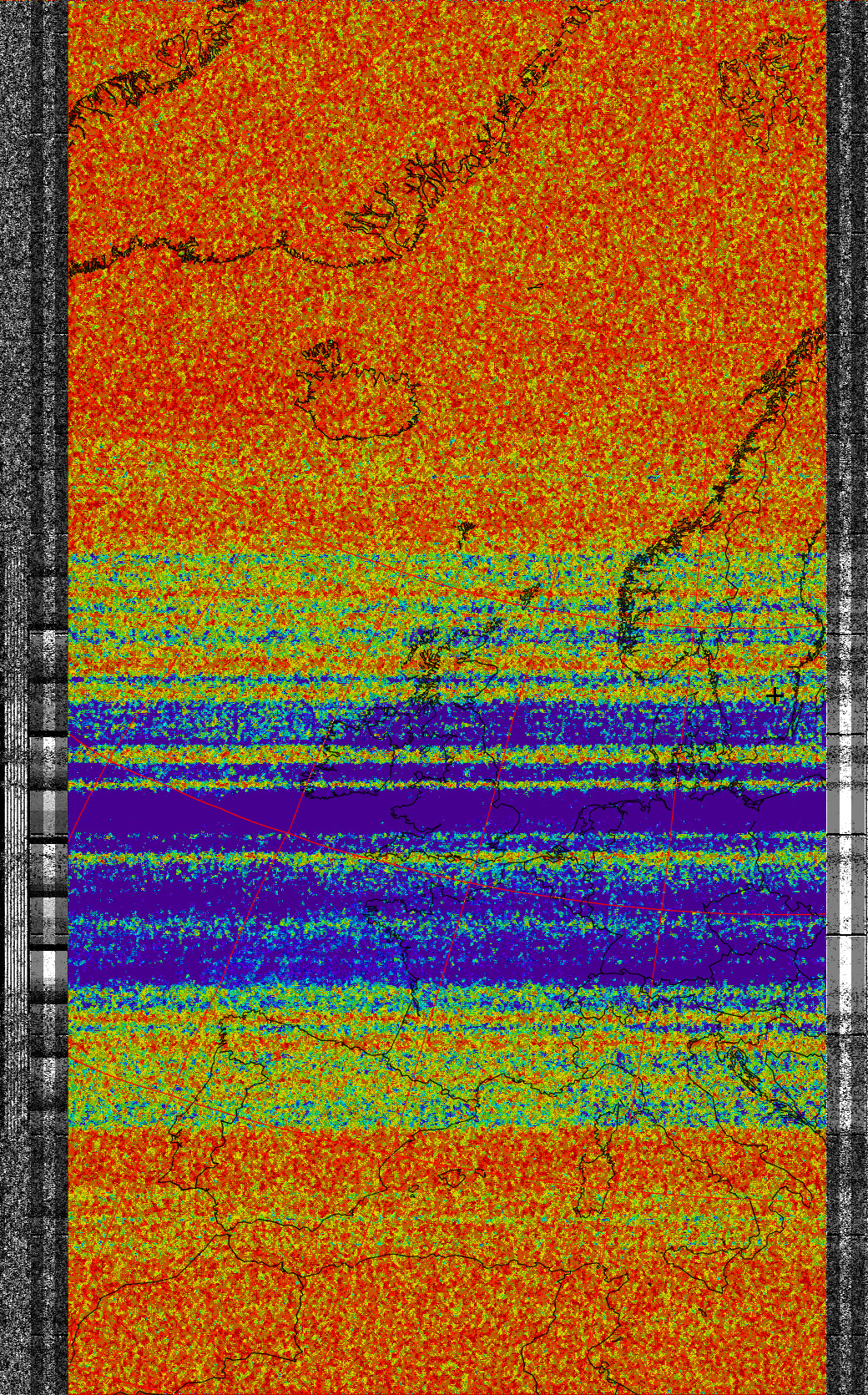The image size is (868, 1395).
Task: Click the solid purple band over England
Action: click(x=442, y=810)
